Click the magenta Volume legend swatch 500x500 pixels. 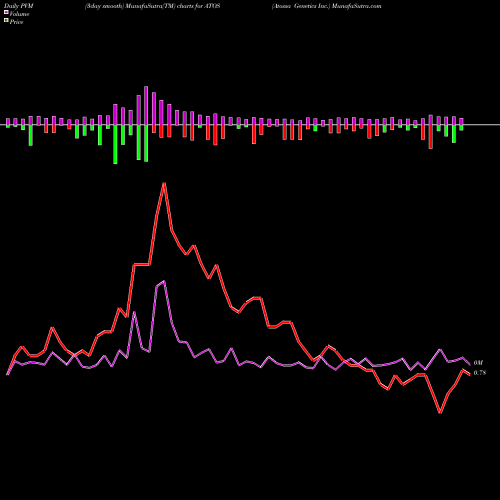pyautogui.click(x=6, y=13)
